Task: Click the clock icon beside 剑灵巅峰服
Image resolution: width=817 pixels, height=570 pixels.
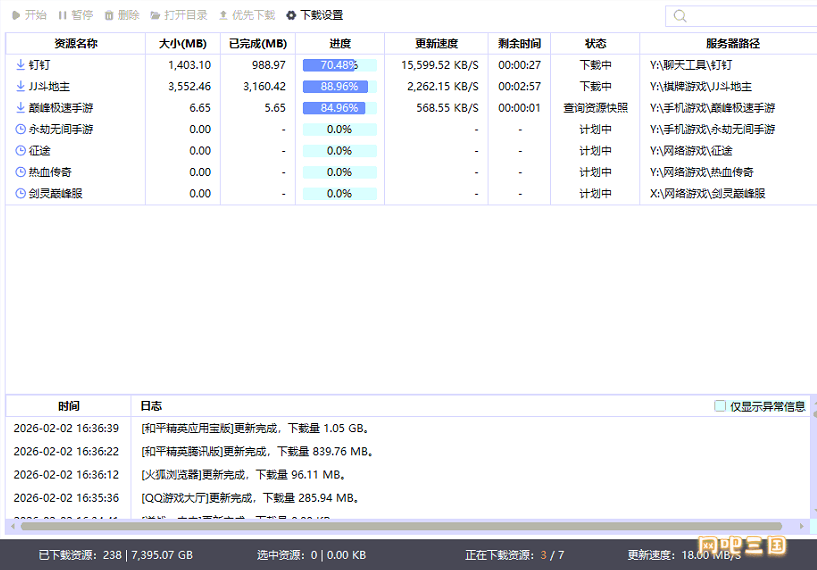Action: pyautogui.click(x=20, y=193)
